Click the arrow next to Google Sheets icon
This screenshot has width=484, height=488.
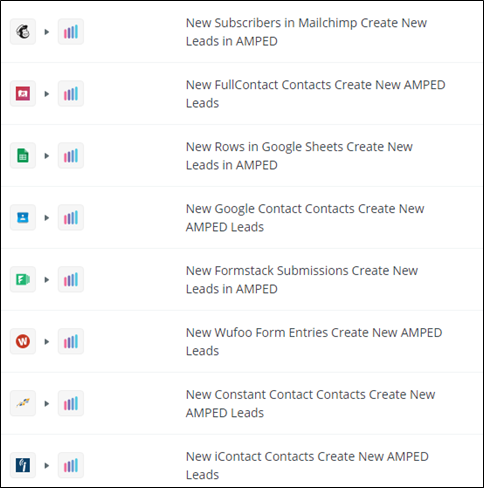pos(47,156)
